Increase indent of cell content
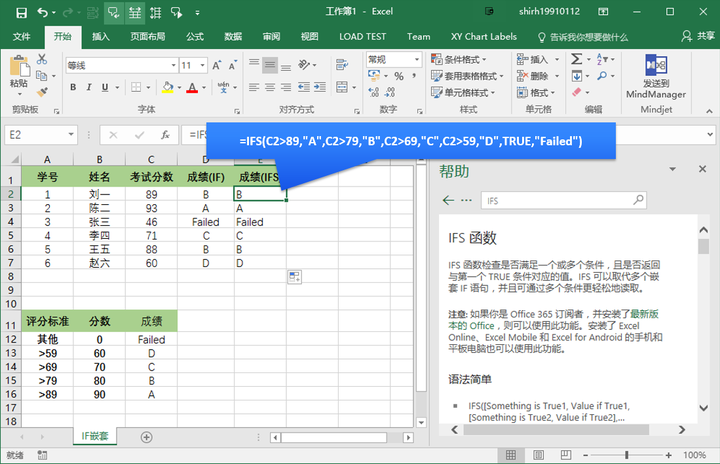 pos(320,87)
